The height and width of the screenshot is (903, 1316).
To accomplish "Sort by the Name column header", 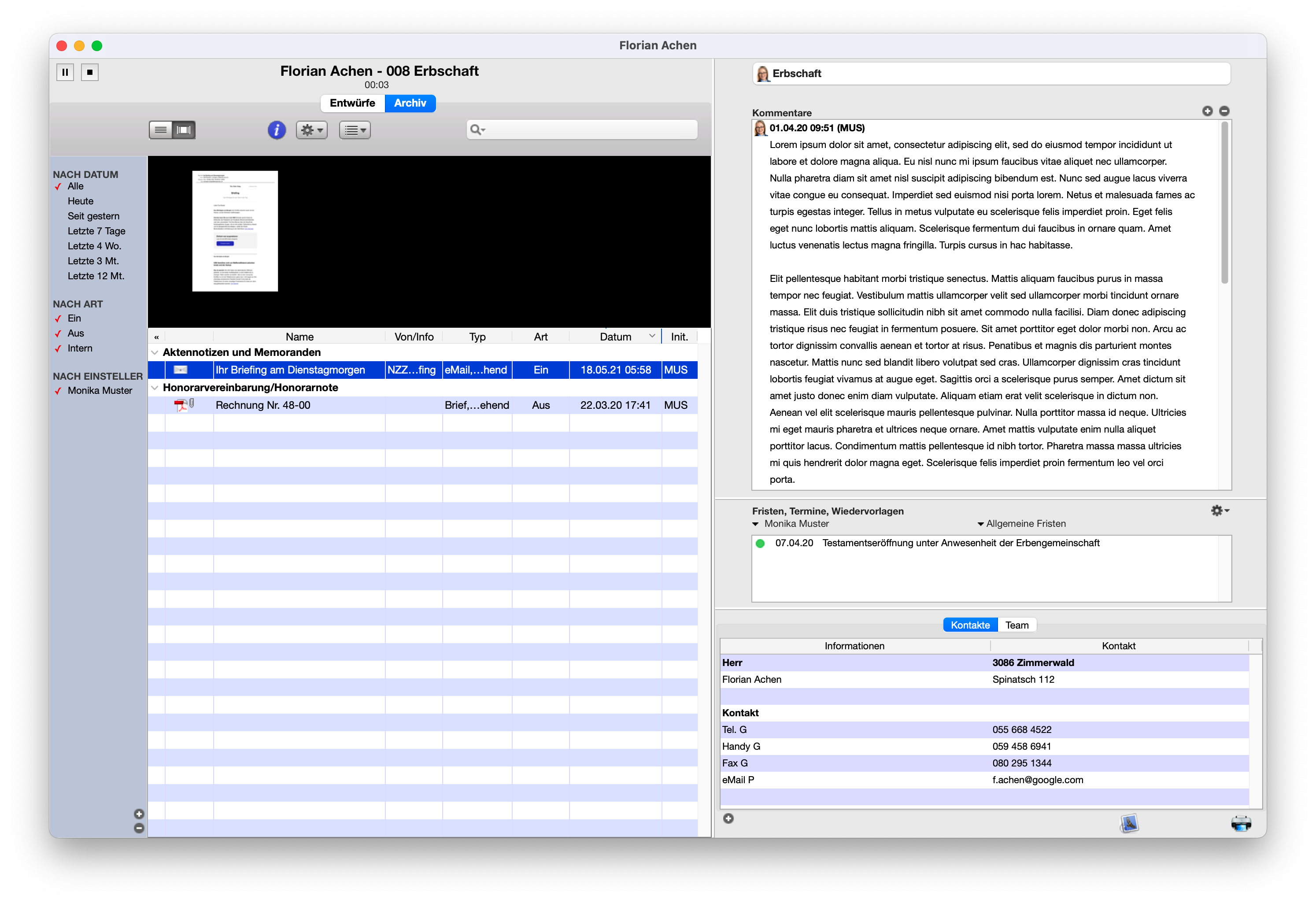I will [299, 337].
